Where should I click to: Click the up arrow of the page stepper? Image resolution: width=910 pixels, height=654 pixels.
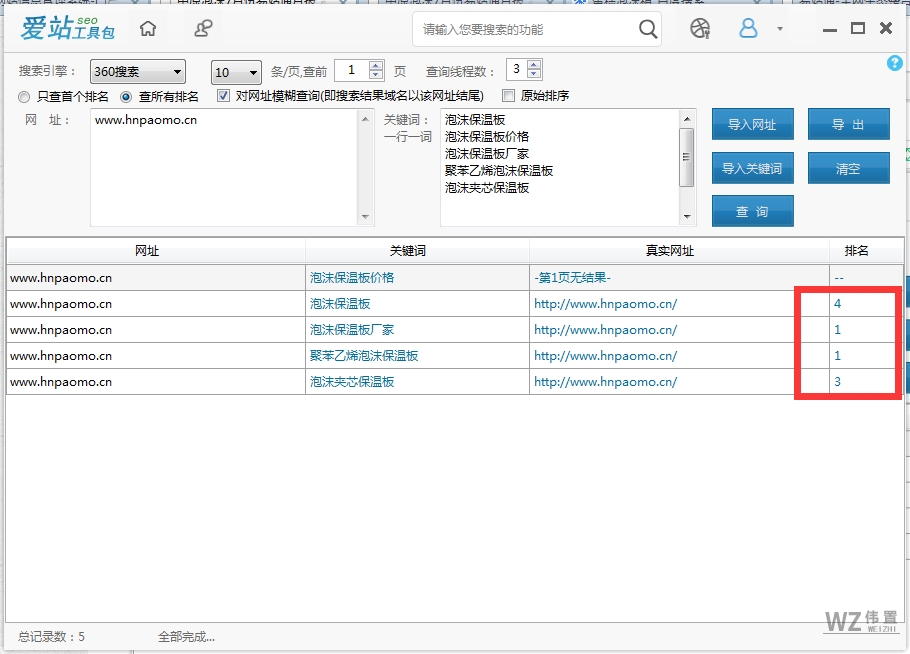tap(378, 64)
